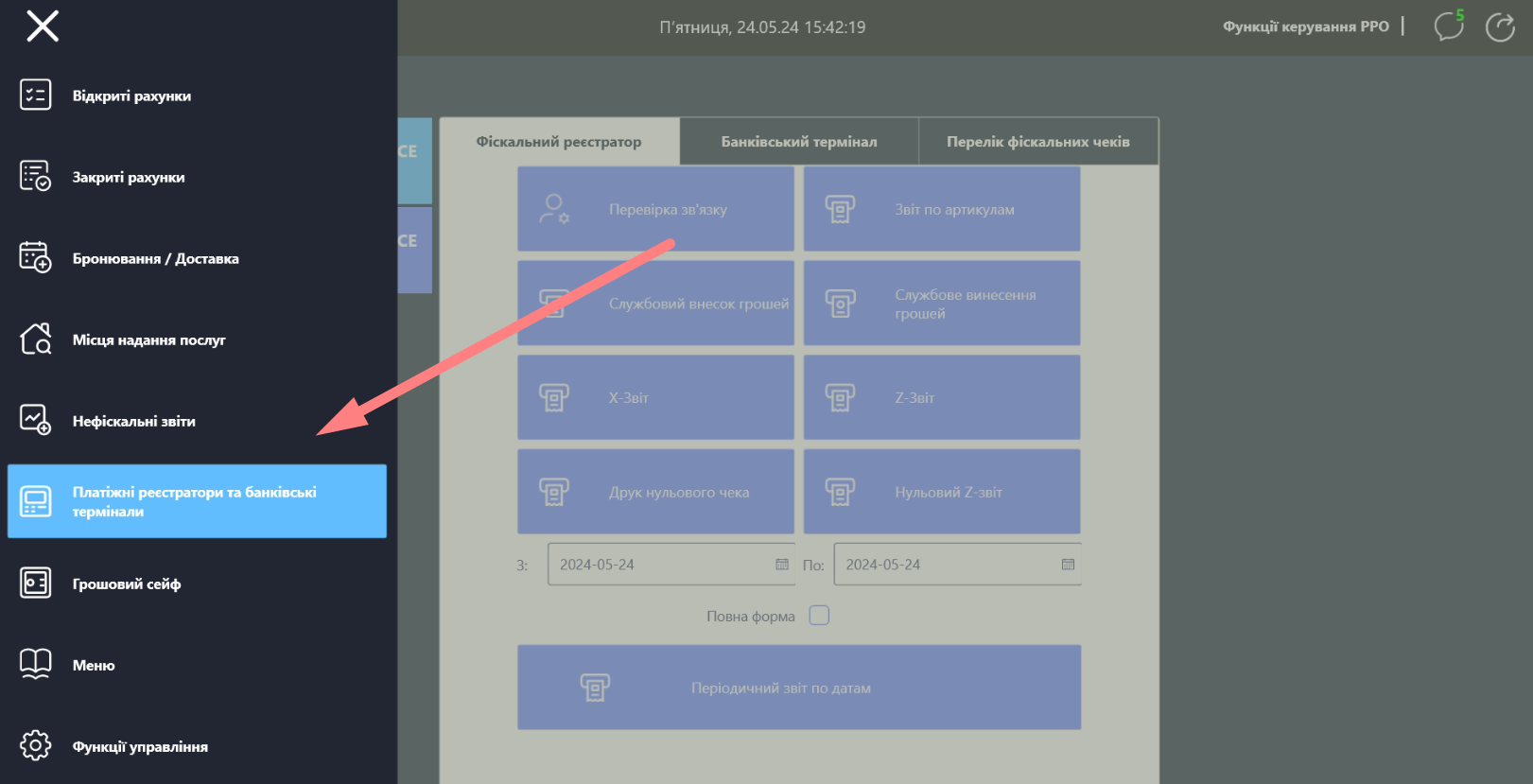Screen dimensions: 1533x784
Task: Open the chat notifications bubble icon
Action: point(1448,26)
